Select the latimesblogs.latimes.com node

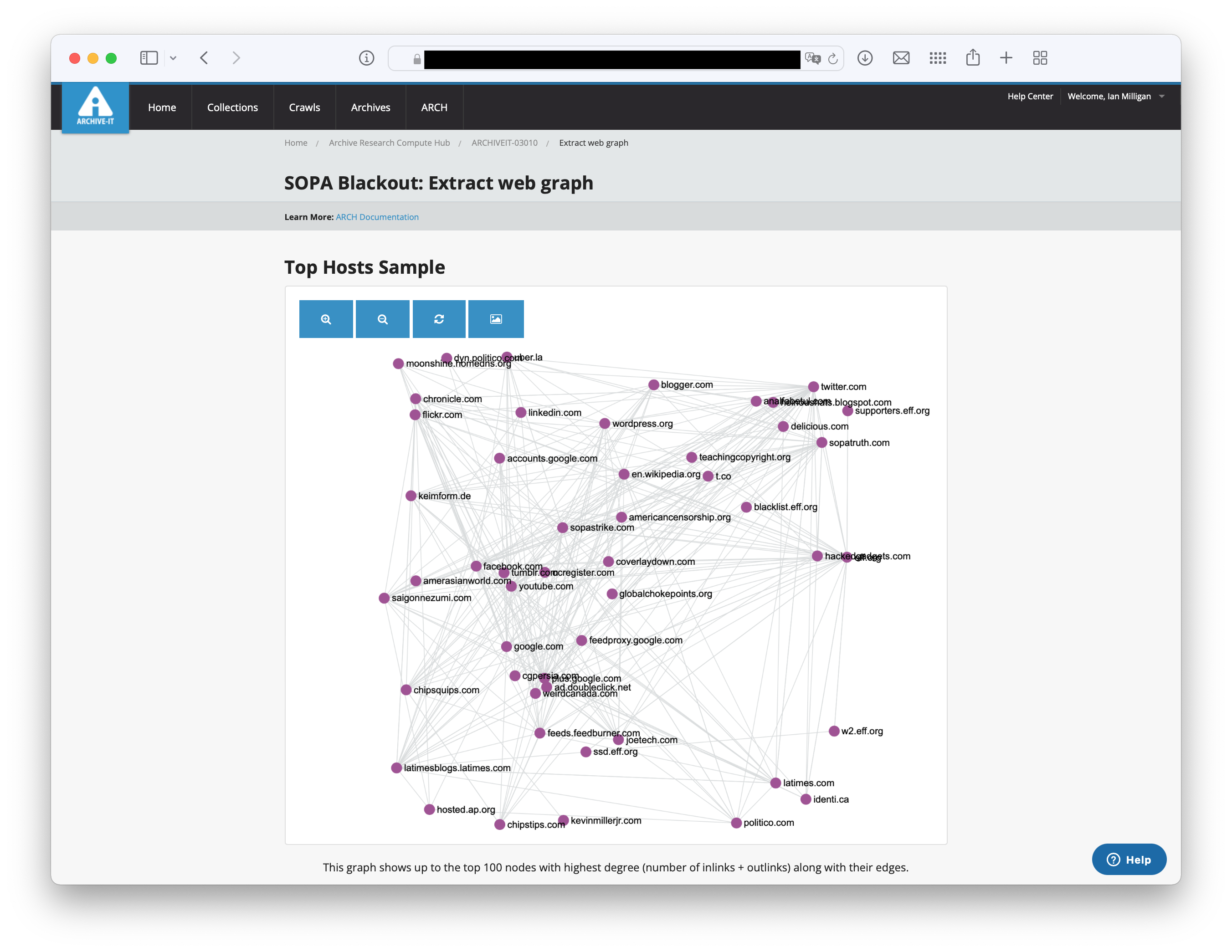[x=396, y=768]
